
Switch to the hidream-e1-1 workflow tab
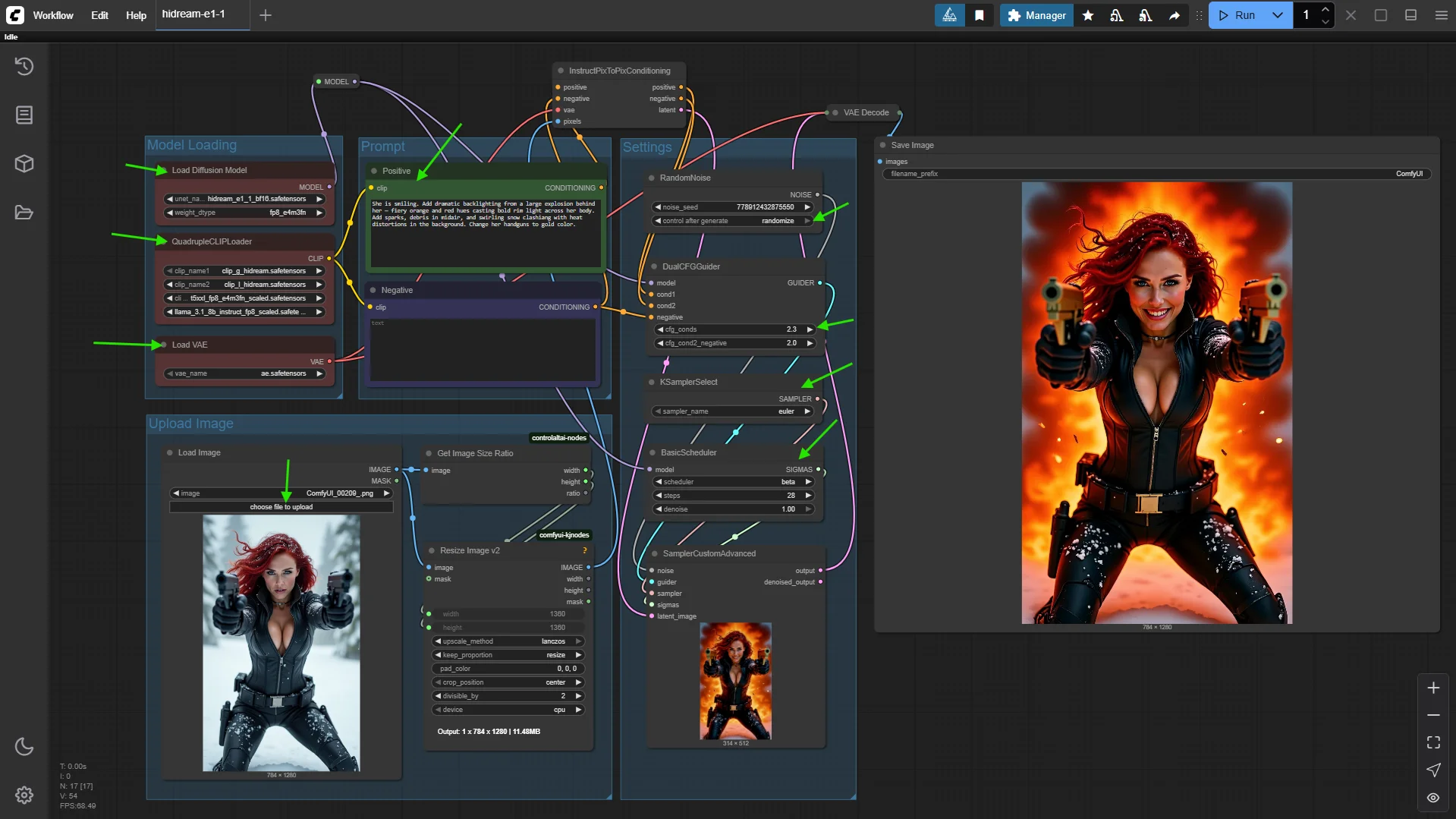pyautogui.click(x=203, y=14)
